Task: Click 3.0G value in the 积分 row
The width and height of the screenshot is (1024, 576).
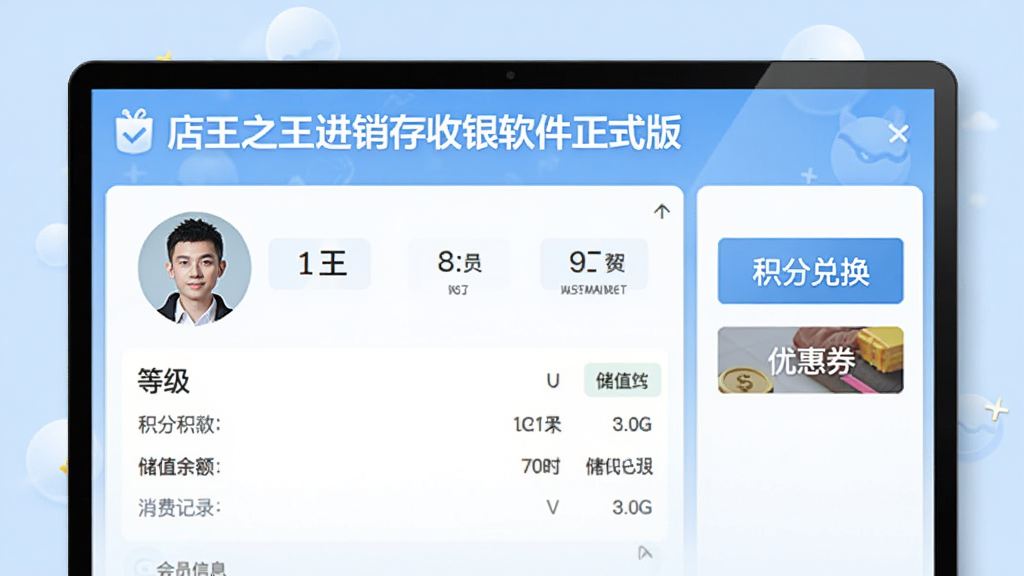Action: coord(632,424)
